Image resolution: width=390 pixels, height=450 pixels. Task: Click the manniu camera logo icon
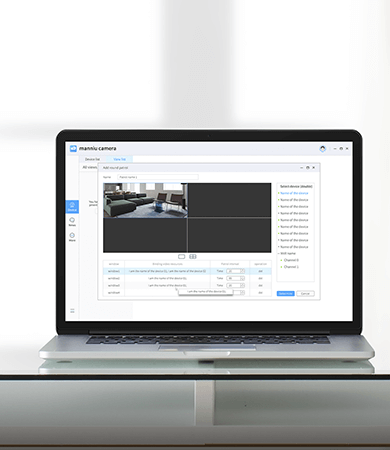[73, 148]
